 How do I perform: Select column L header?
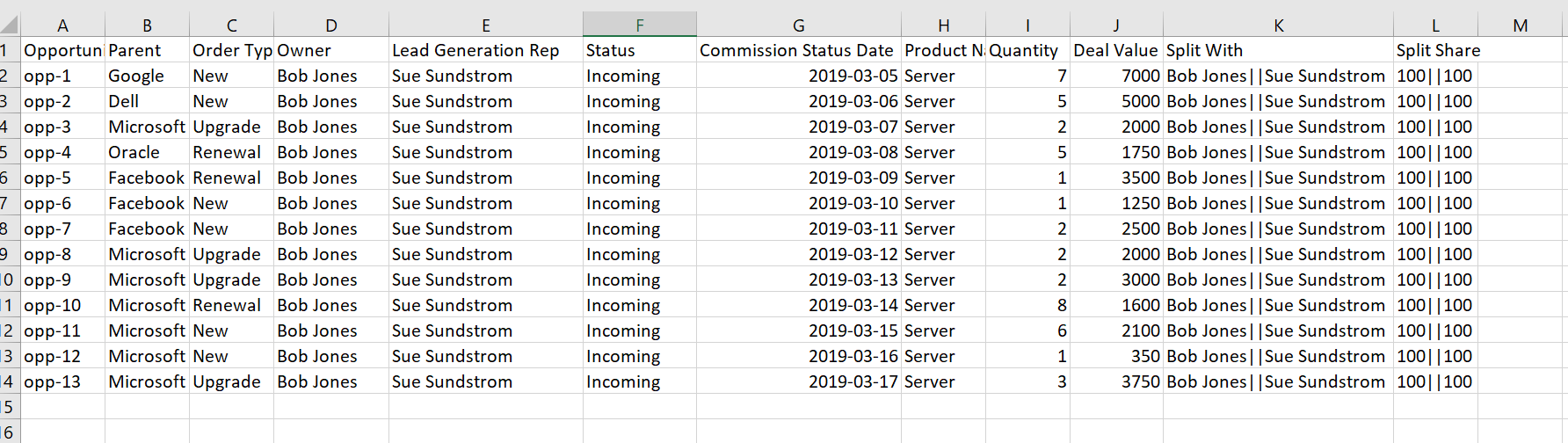point(1435,25)
